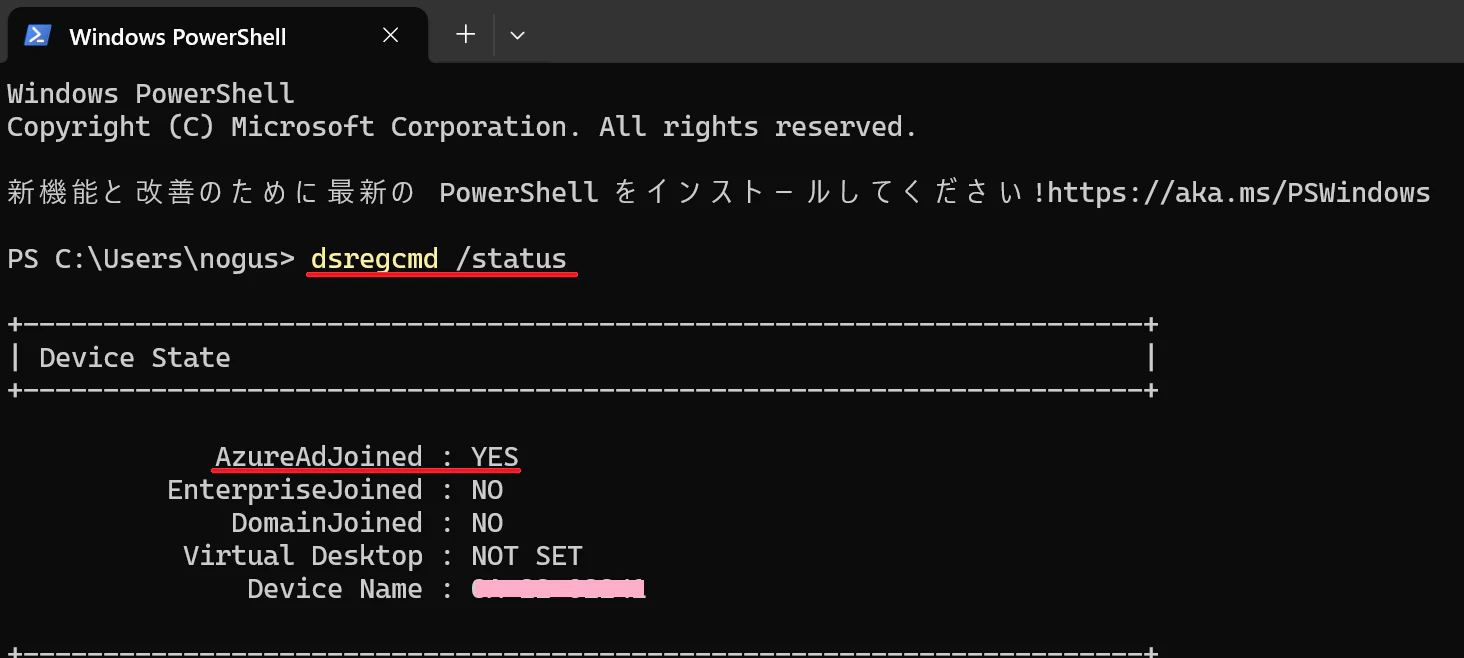Screen dimensions: 1464x658
Task: Click the https://aka.ms/PSWindows link
Action: 1238,192
